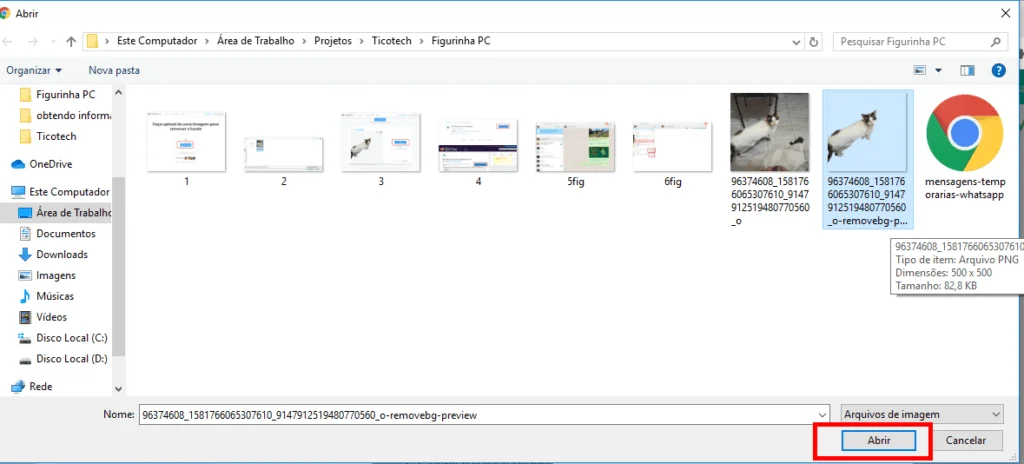Toggle the preview pane

pos(967,70)
